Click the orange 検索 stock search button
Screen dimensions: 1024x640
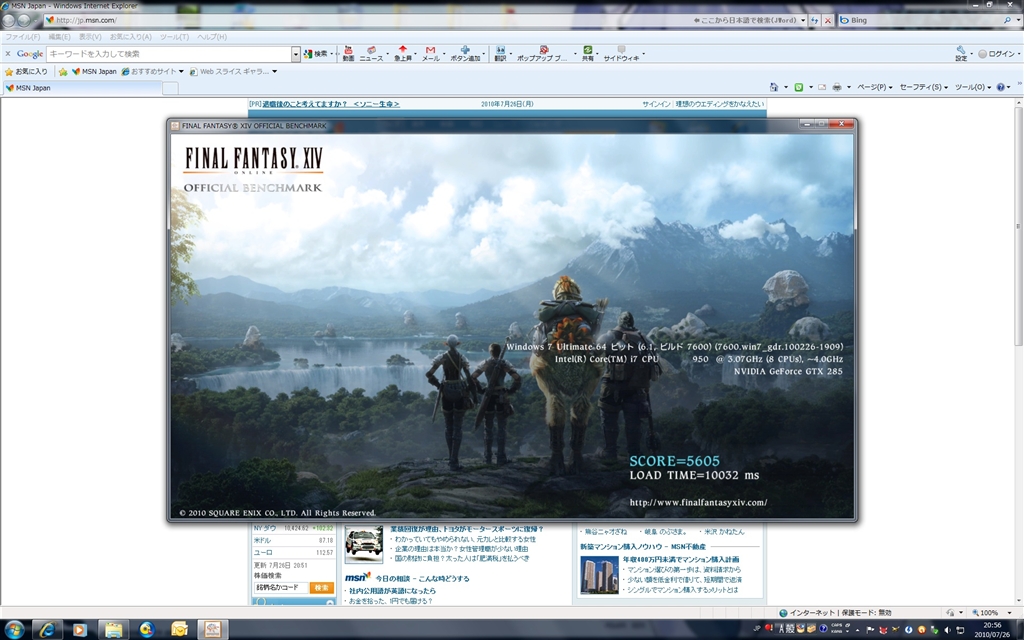pyautogui.click(x=321, y=588)
